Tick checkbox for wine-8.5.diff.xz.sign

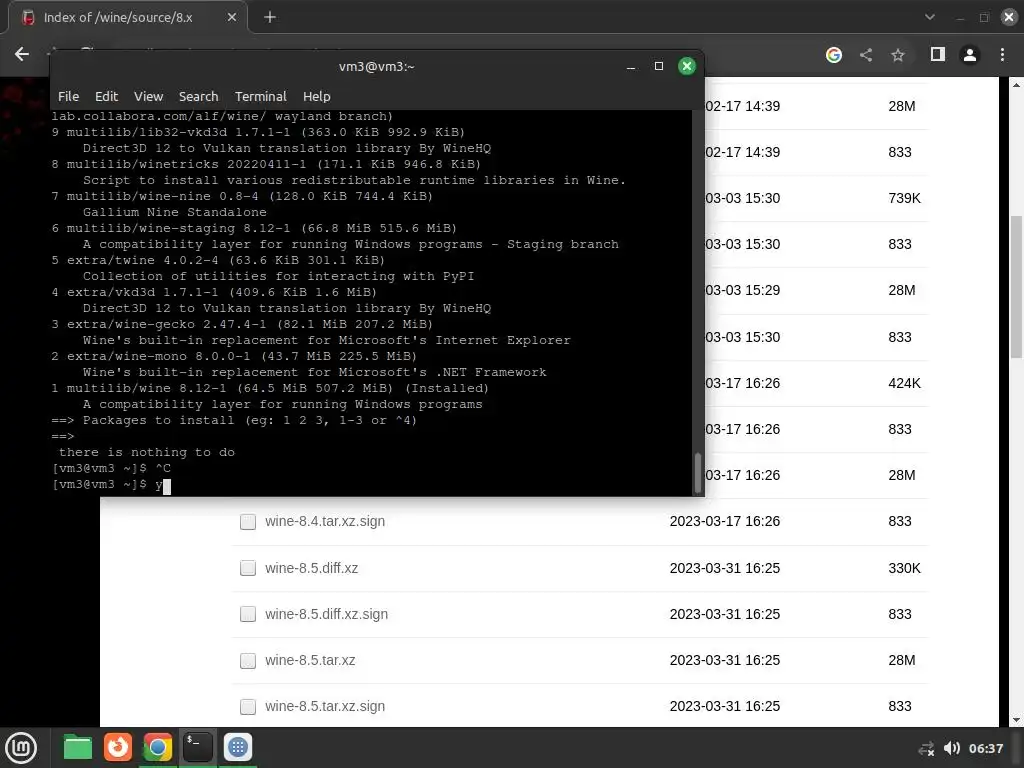[248, 615]
